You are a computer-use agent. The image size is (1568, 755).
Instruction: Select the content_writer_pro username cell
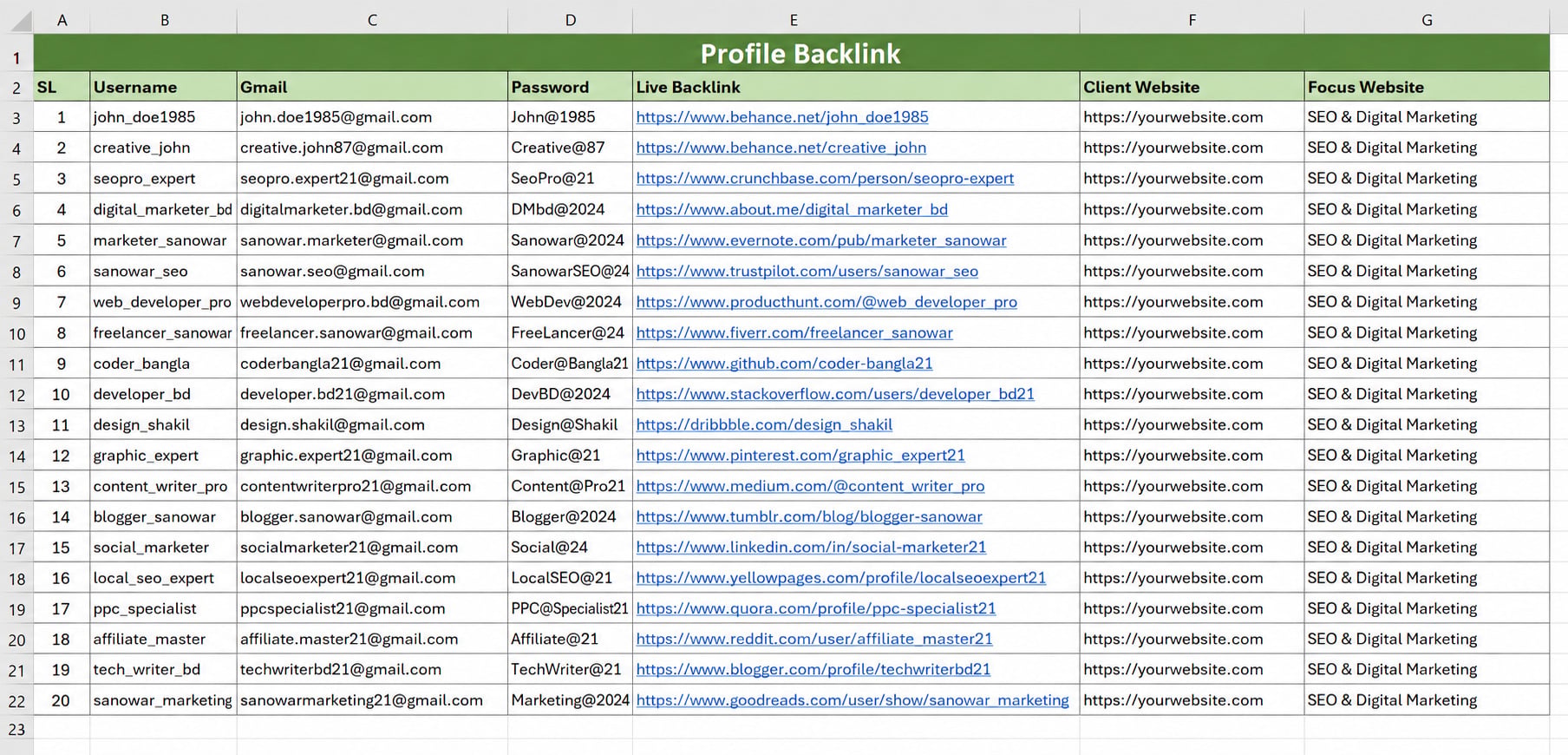pos(164,486)
